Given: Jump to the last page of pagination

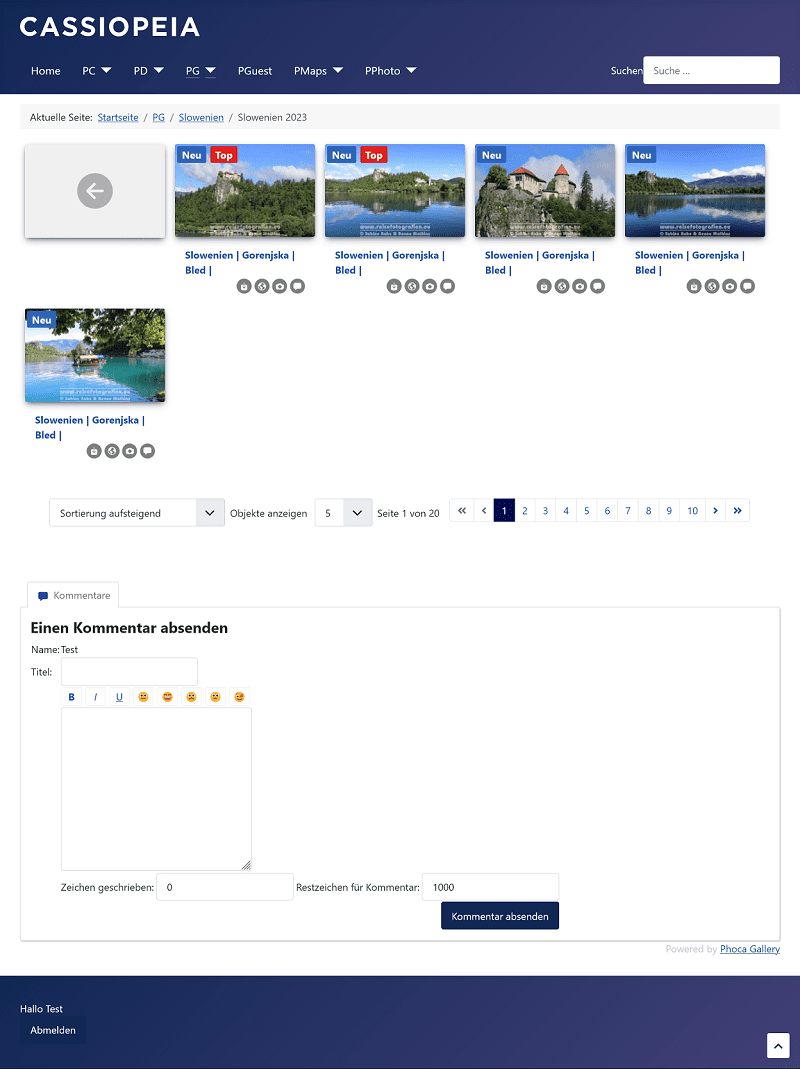Looking at the screenshot, I should [738, 511].
